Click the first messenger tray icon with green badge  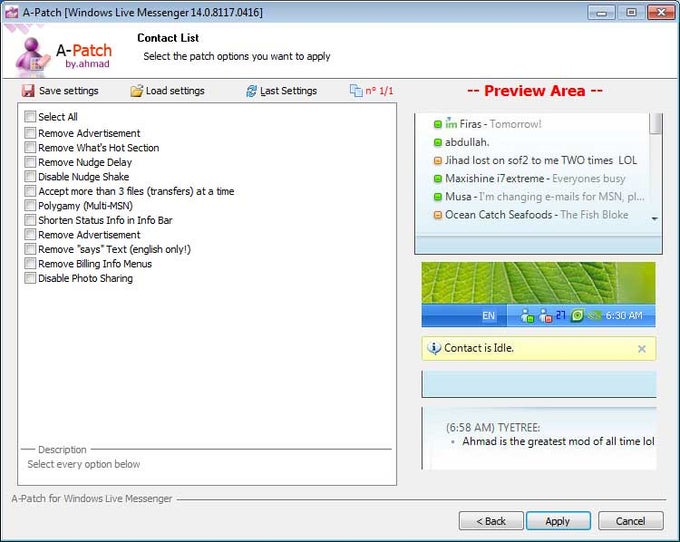click(527, 316)
